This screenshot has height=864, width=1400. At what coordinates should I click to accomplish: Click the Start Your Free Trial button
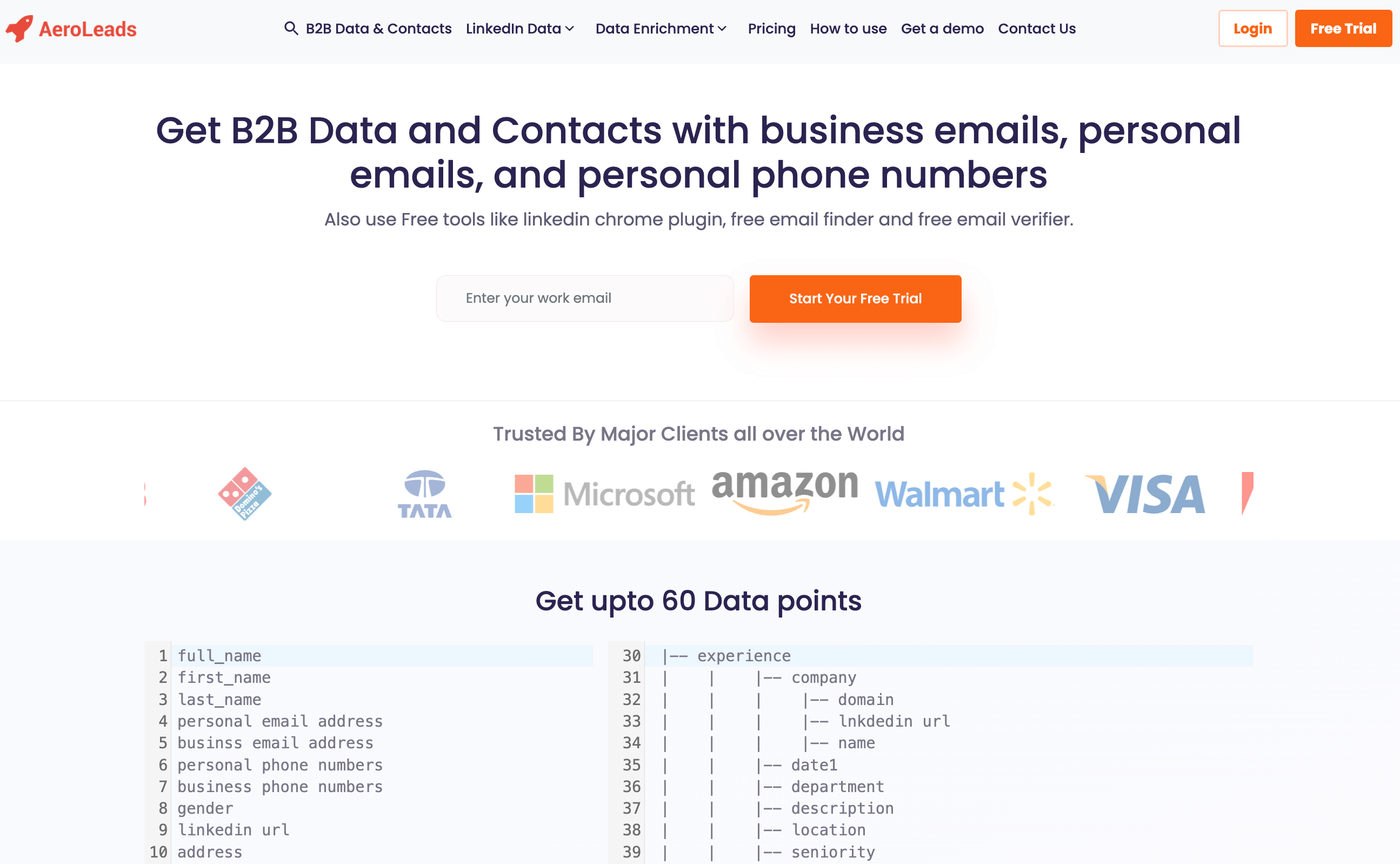[x=855, y=298]
